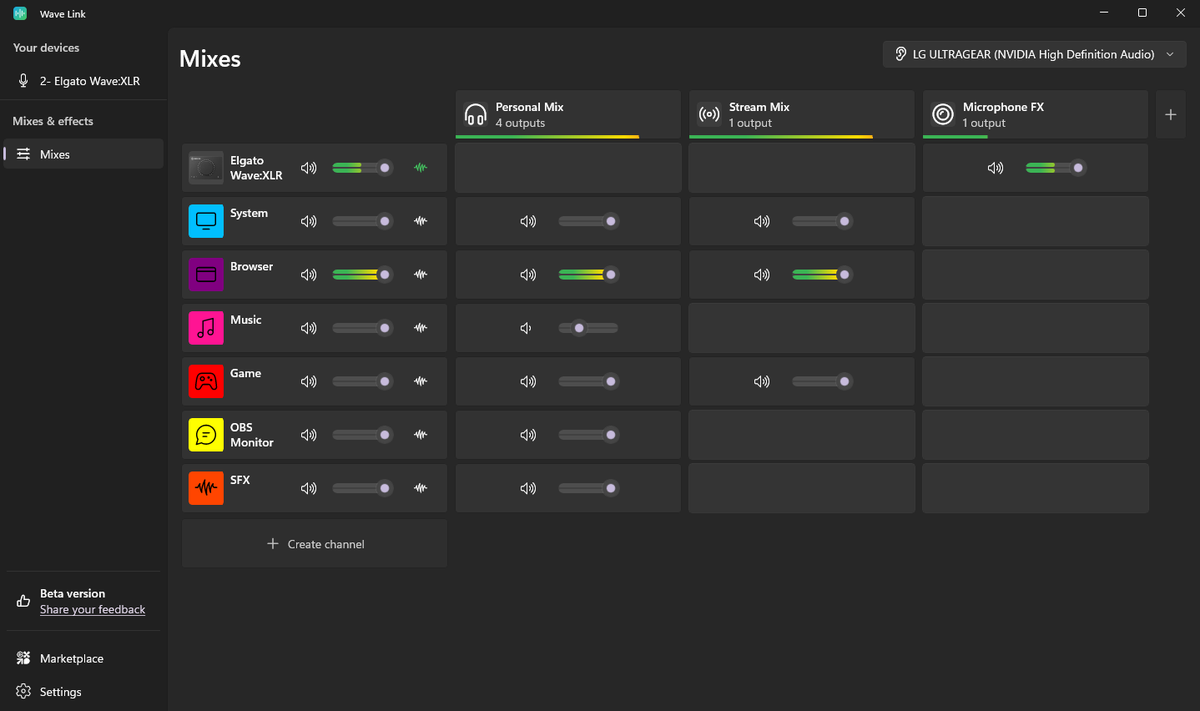The width and height of the screenshot is (1200, 711).
Task: Click "1 output" under Stream Mix
Action: 750,123
